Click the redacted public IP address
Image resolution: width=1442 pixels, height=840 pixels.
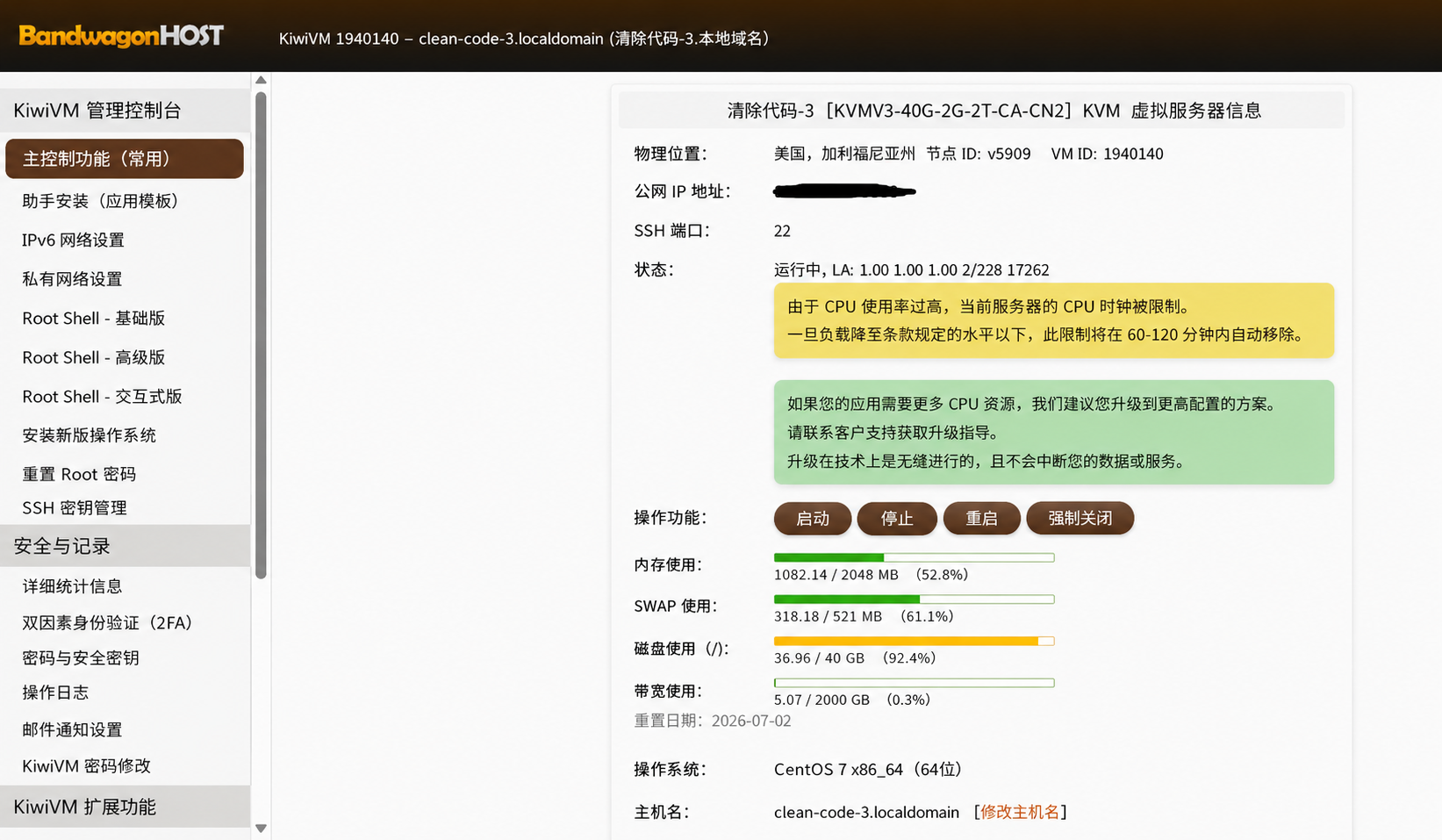844,190
